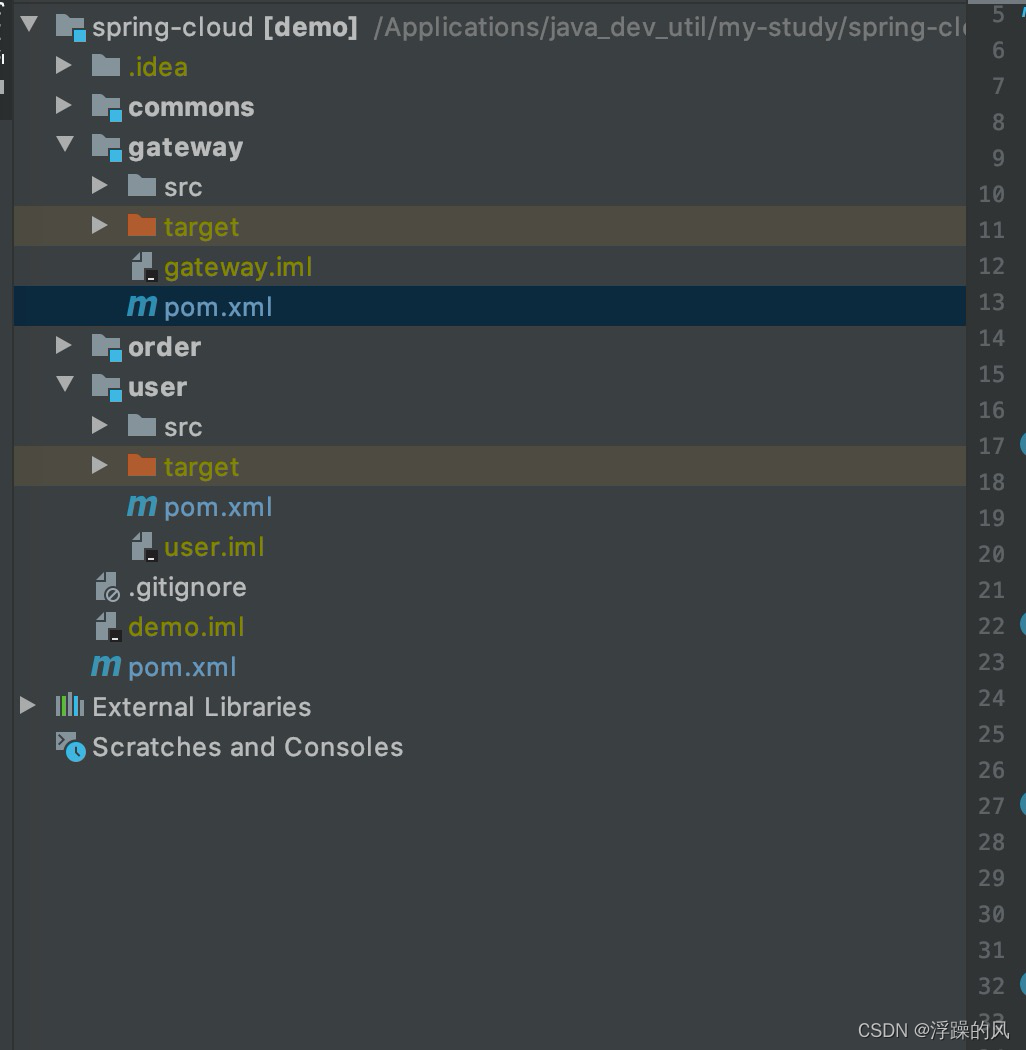Select the commons module label
Screen dimensions: 1026x1050
pyautogui.click(x=191, y=107)
